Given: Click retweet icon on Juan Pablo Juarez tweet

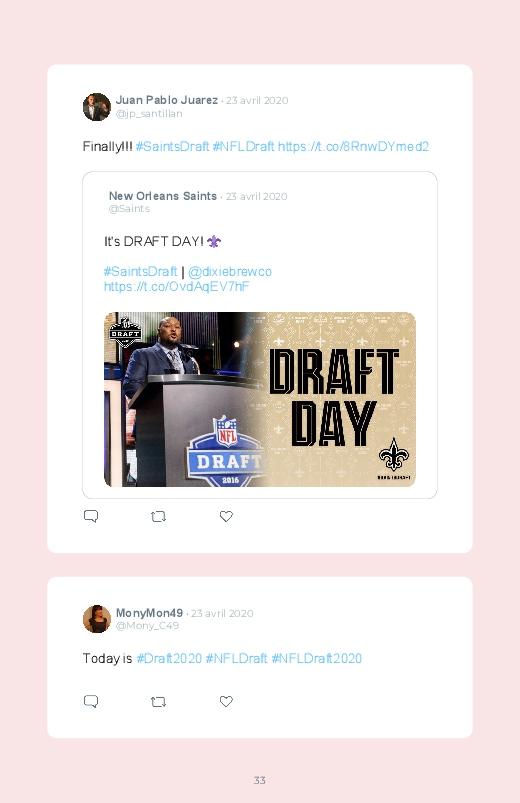Looking at the screenshot, I should (x=158, y=516).
